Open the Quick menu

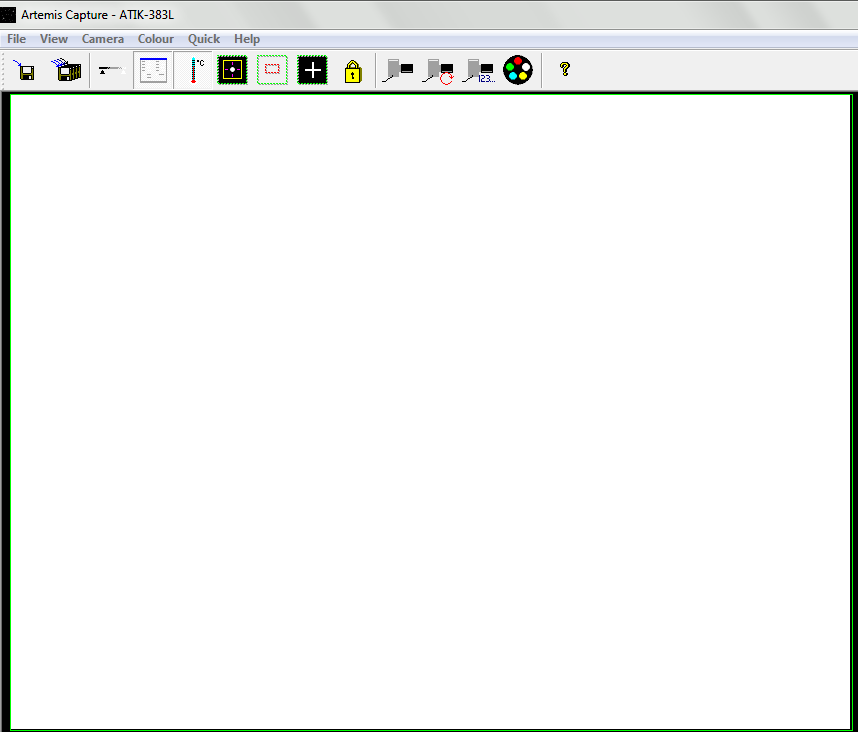tap(204, 39)
